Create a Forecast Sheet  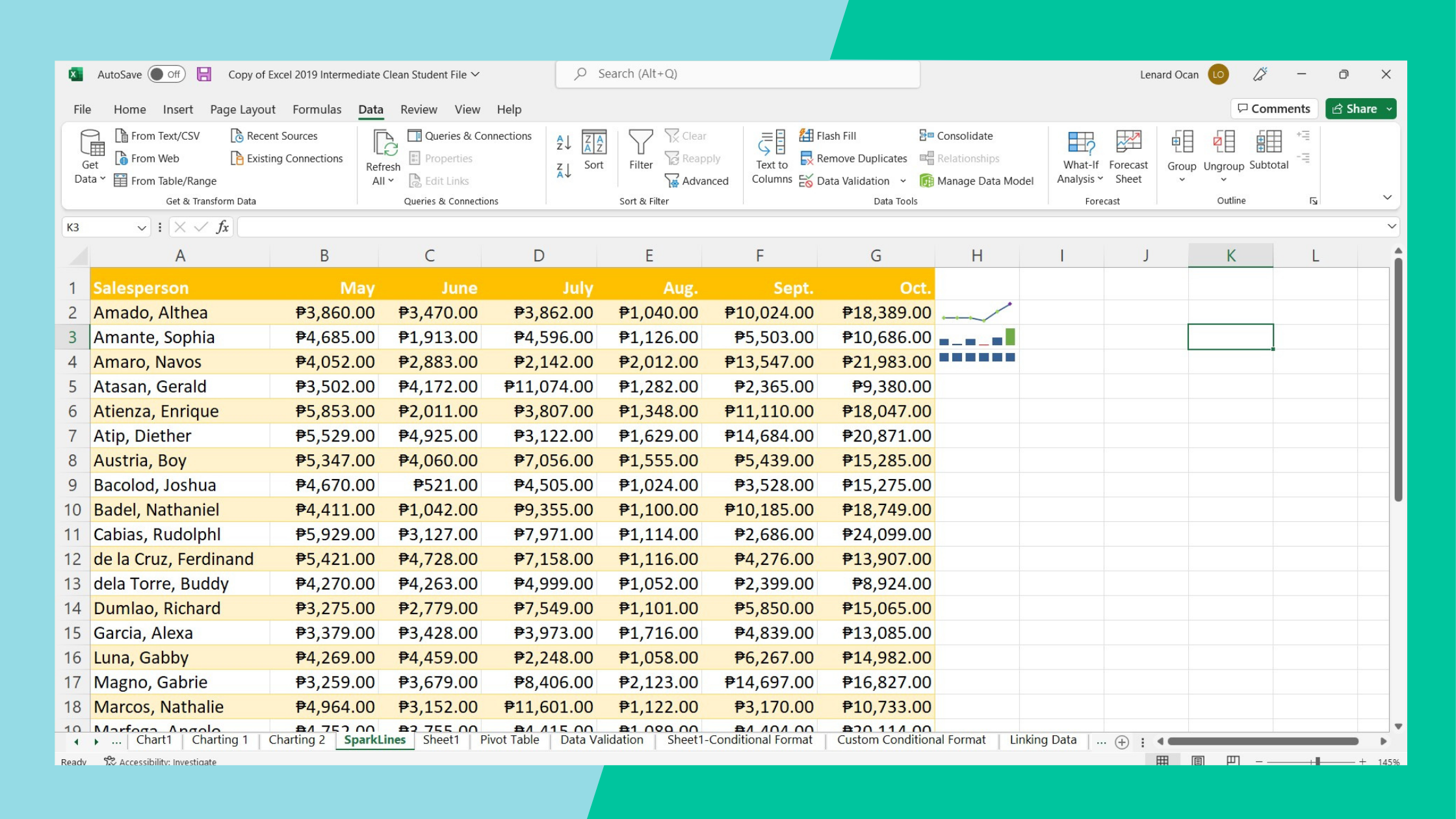pyautogui.click(x=1128, y=157)
